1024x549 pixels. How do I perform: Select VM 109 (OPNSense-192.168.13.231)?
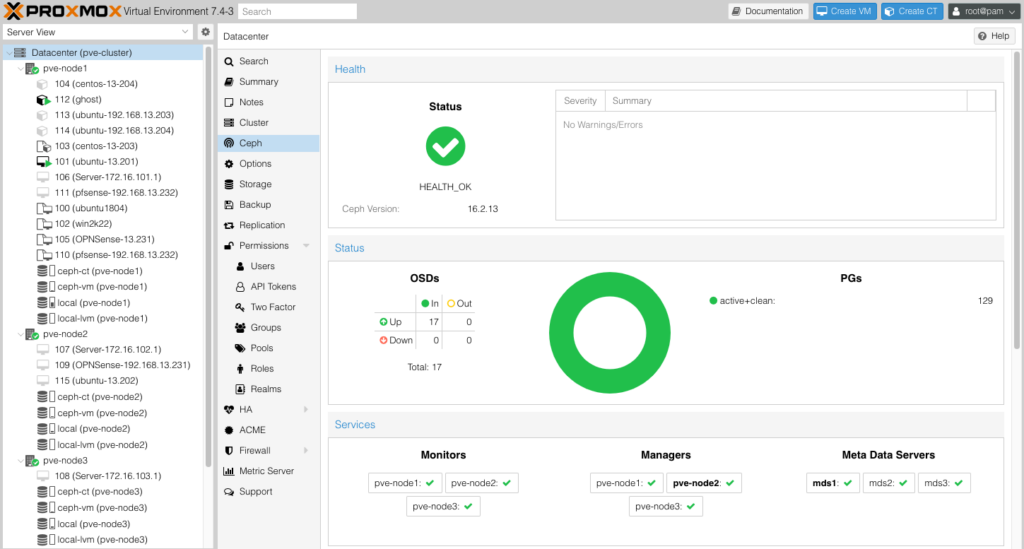(122, 365)
